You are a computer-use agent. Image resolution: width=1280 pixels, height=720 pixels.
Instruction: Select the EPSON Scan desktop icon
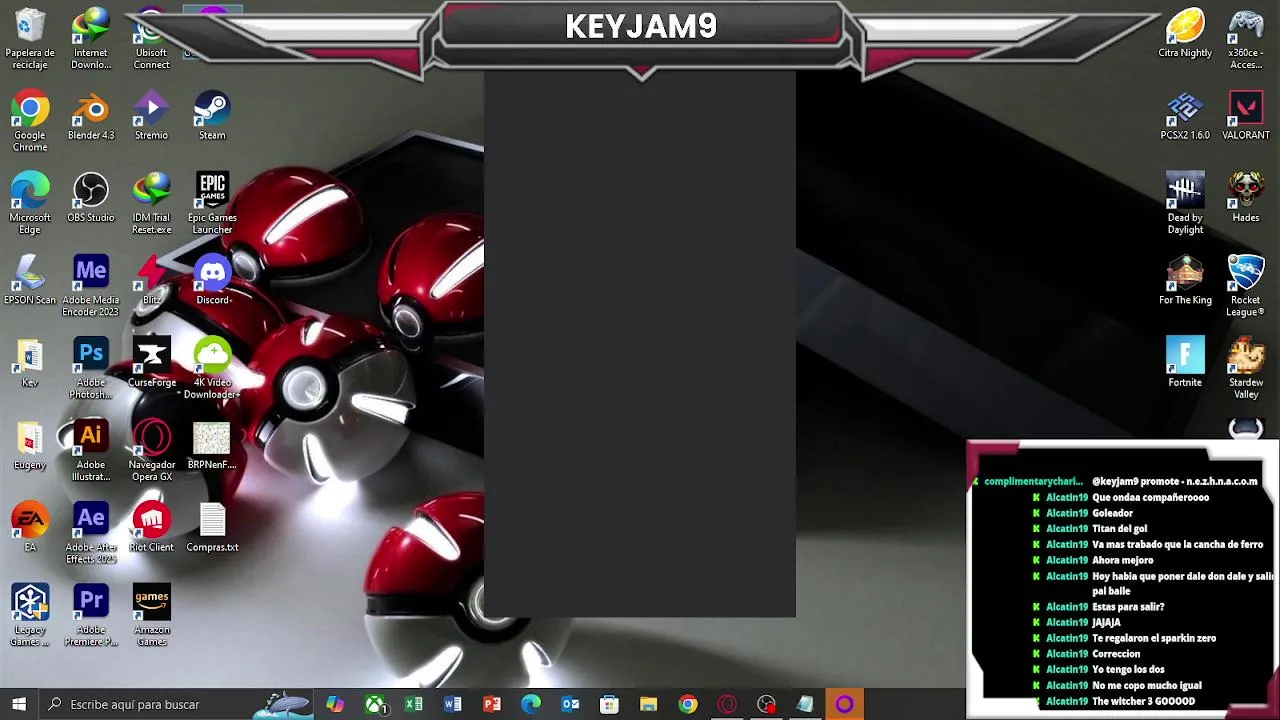click(x=30, y=279)
